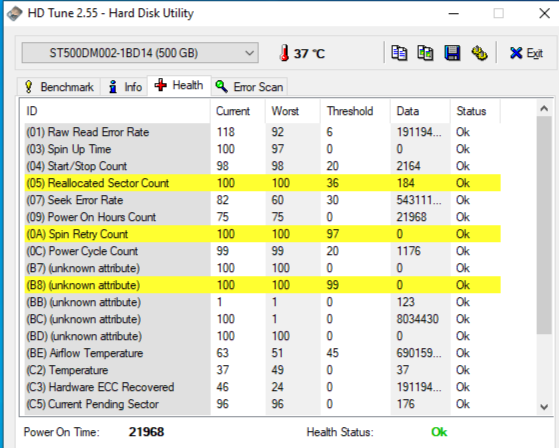Click the data value 1176
Viewport: 559px width, 448px height.
click(x=409, y=251)
